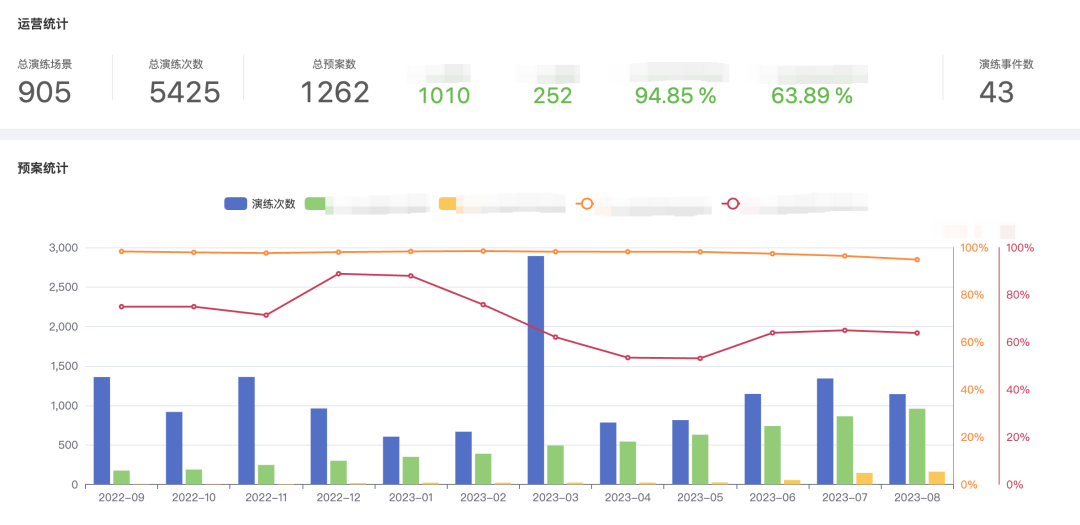Click the tall blue bar for 2023-03
The image size is (1080, 525).
(535, 370)
